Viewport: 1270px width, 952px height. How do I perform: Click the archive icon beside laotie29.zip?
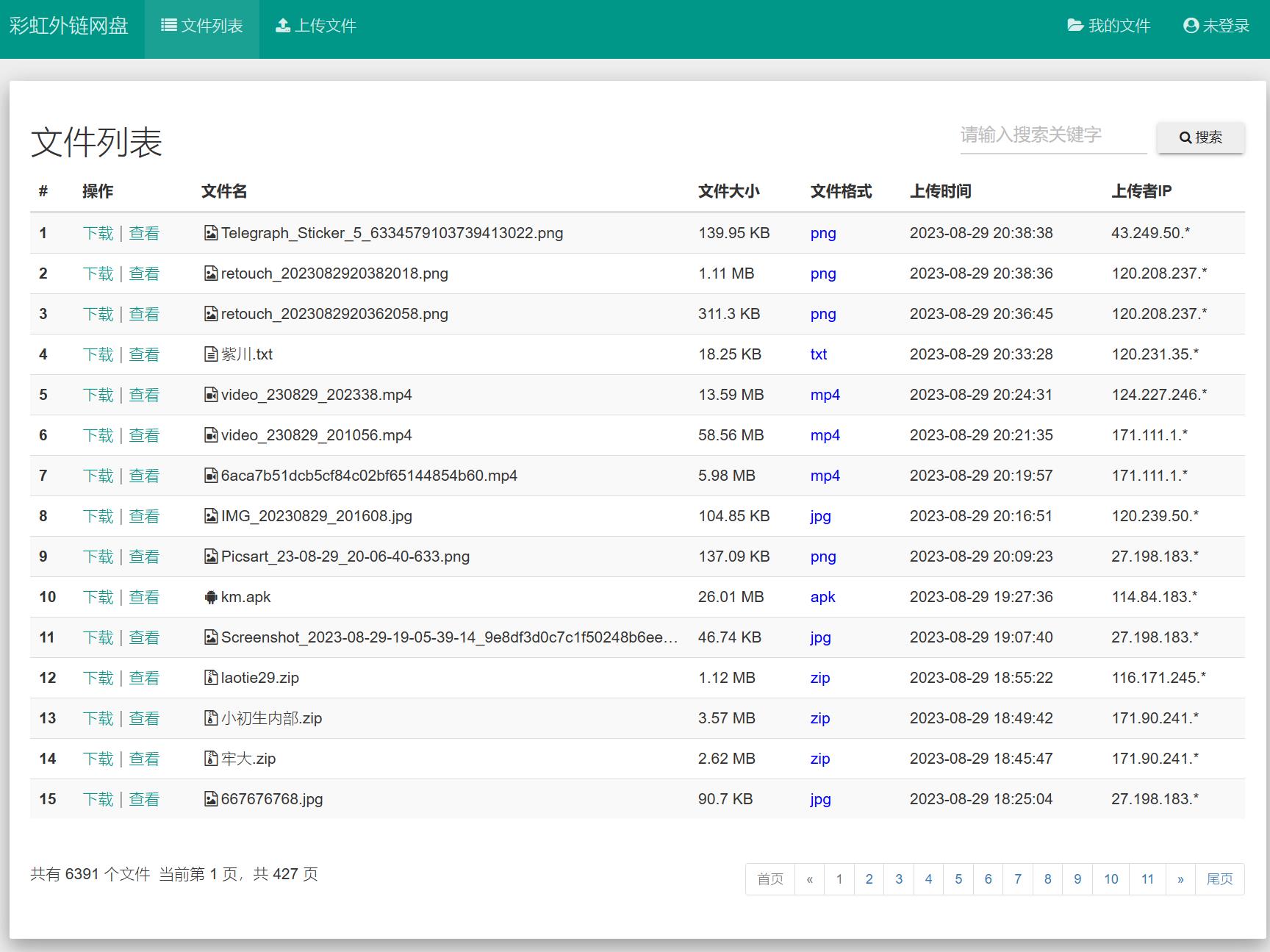pyautogui.click(x=211, y=678)
